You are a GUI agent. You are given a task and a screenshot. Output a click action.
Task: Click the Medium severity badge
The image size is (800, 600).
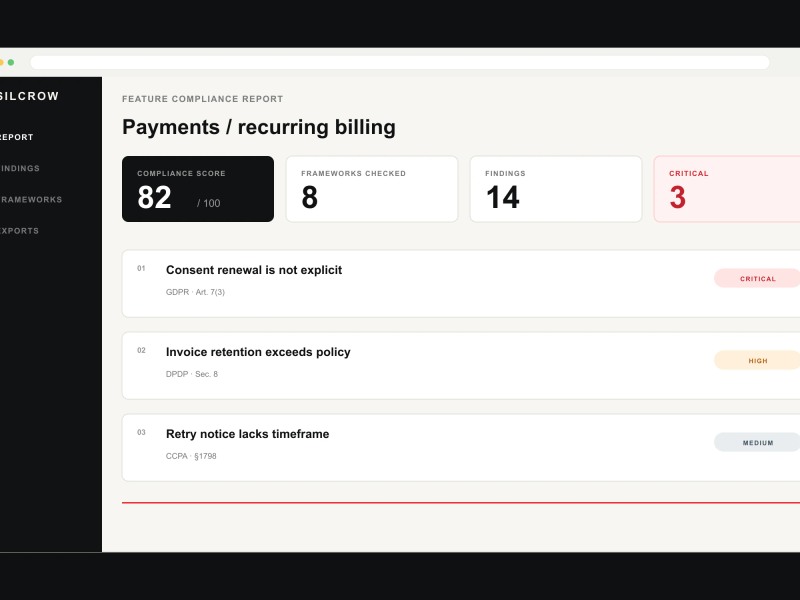pyautogui.click(x=757, y=442)
